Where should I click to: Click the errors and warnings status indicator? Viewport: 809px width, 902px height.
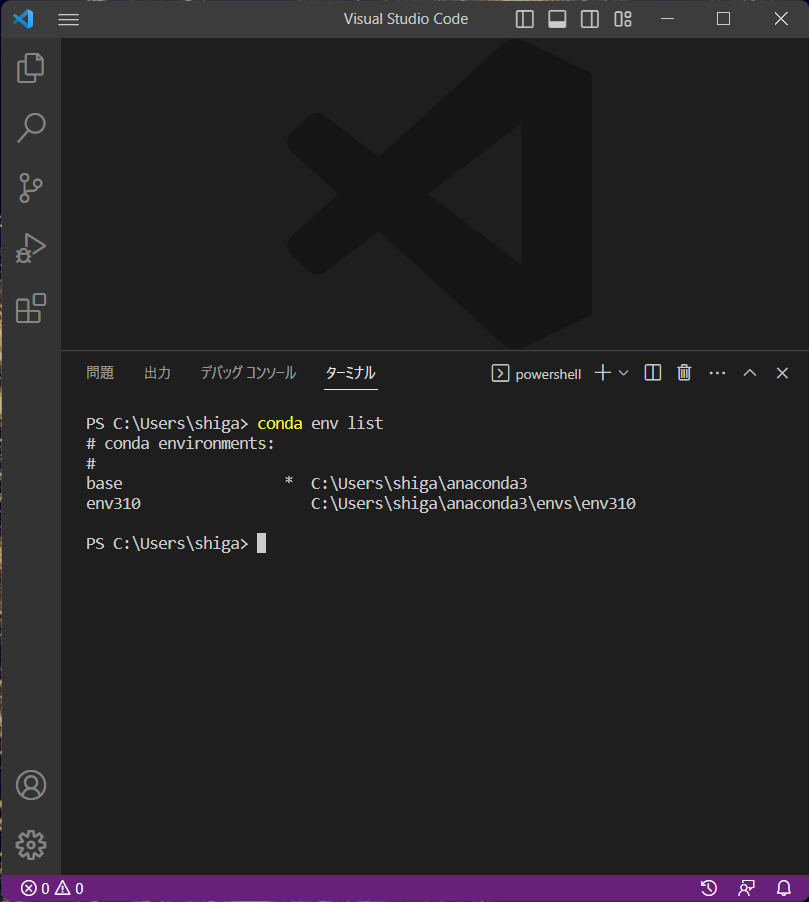(x=52, y=888)
